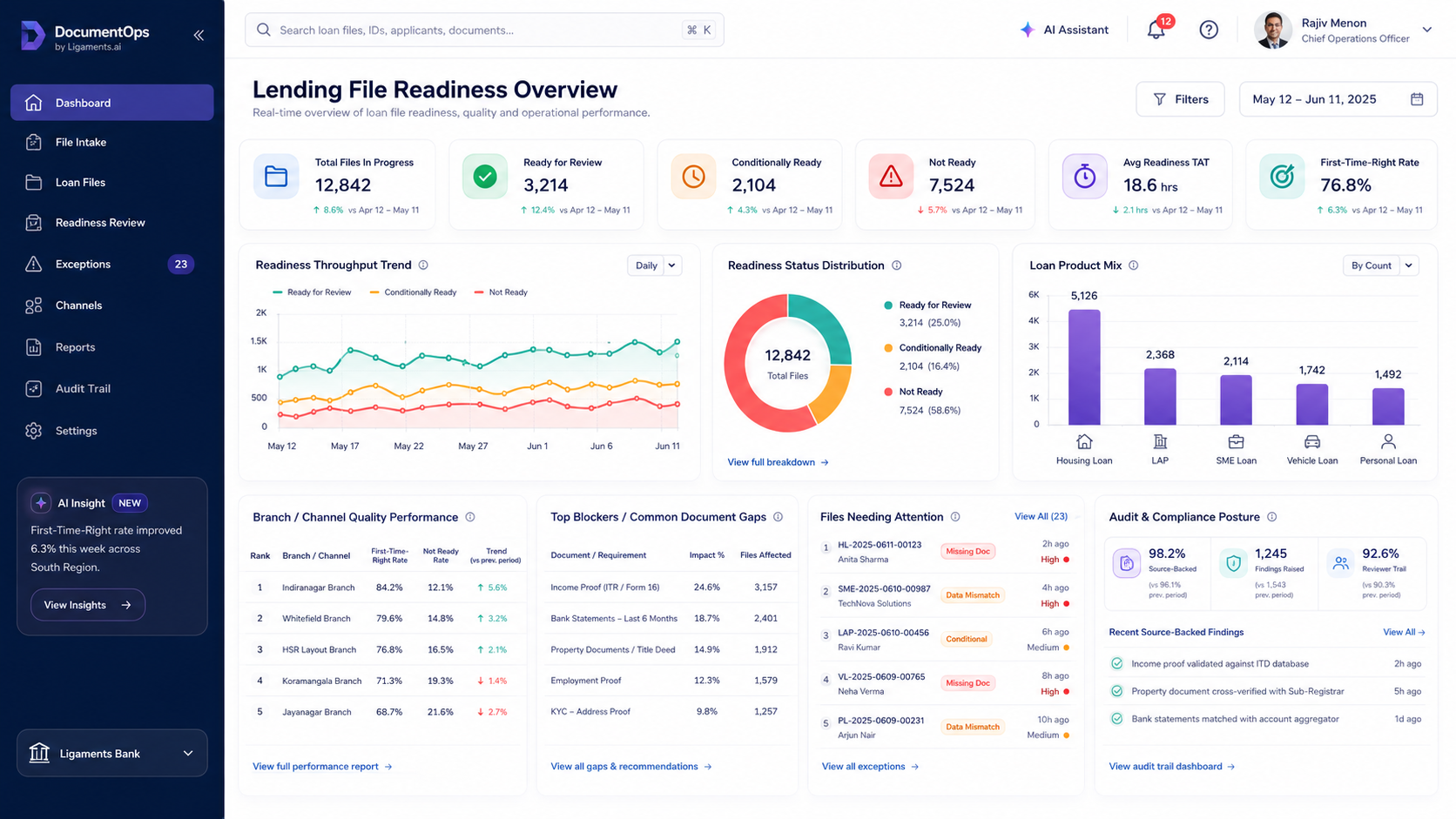The height and width of the screenshot is (819, 1456).
Task: Open the notifications bell icon
Action: (x=1156, y=30)
